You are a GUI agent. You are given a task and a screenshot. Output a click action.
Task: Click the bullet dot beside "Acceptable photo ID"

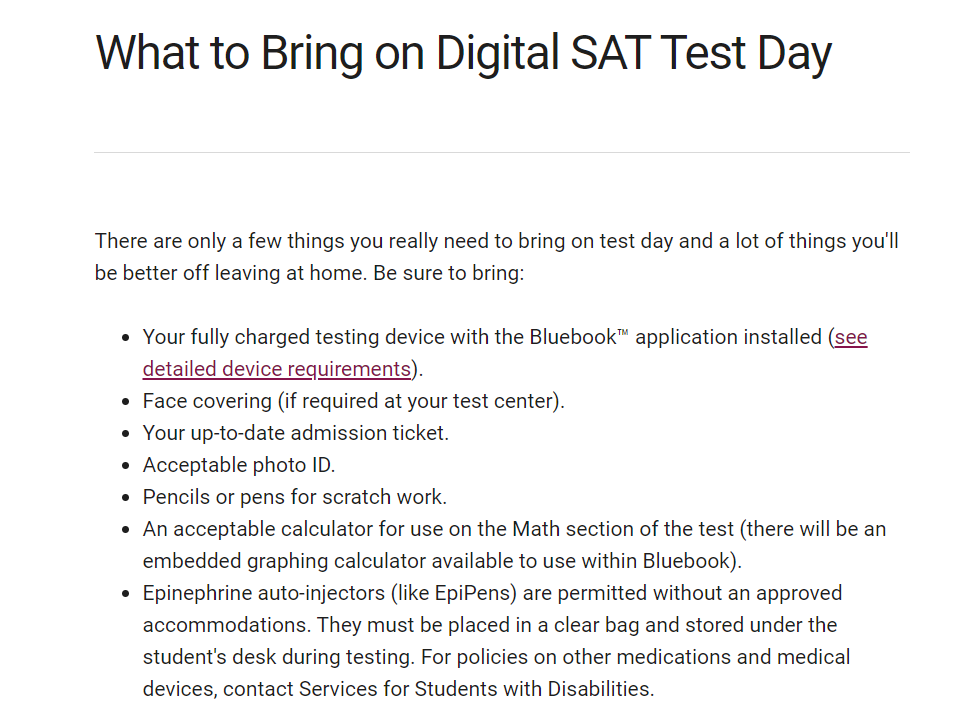click(126, 466)
